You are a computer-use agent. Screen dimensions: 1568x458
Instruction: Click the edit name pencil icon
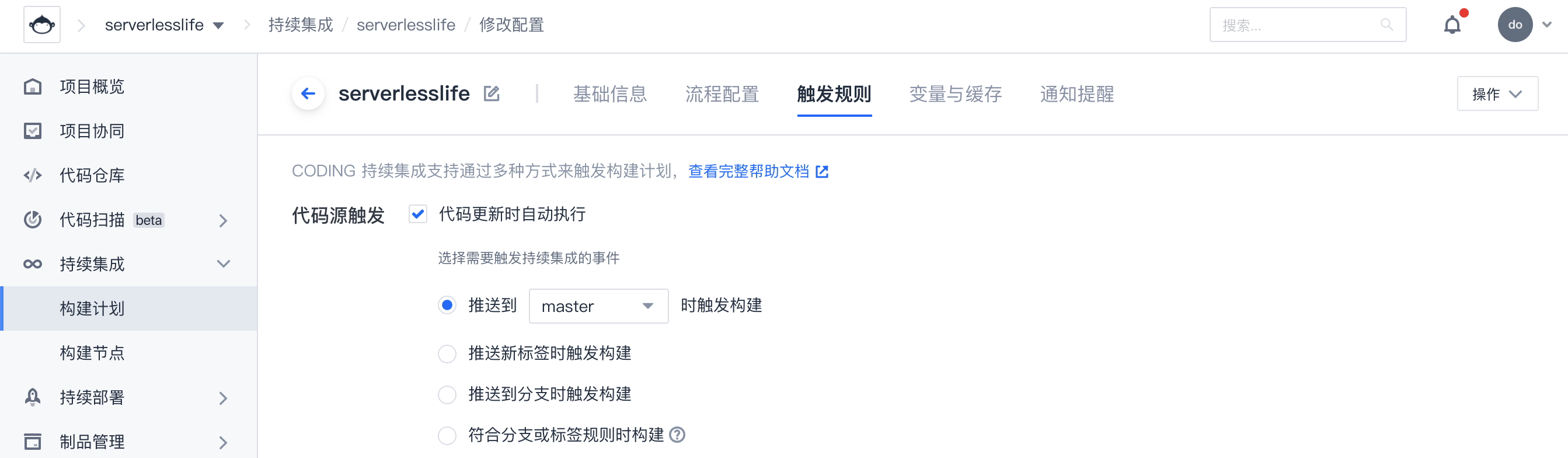tap(491, 94)
